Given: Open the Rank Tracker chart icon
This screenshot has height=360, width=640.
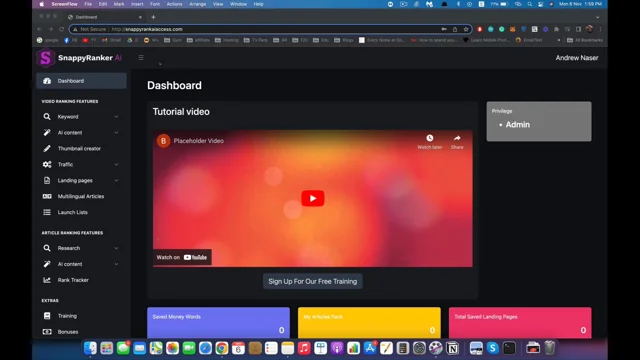Looking at the screenshot, I should tap(47, 280).
